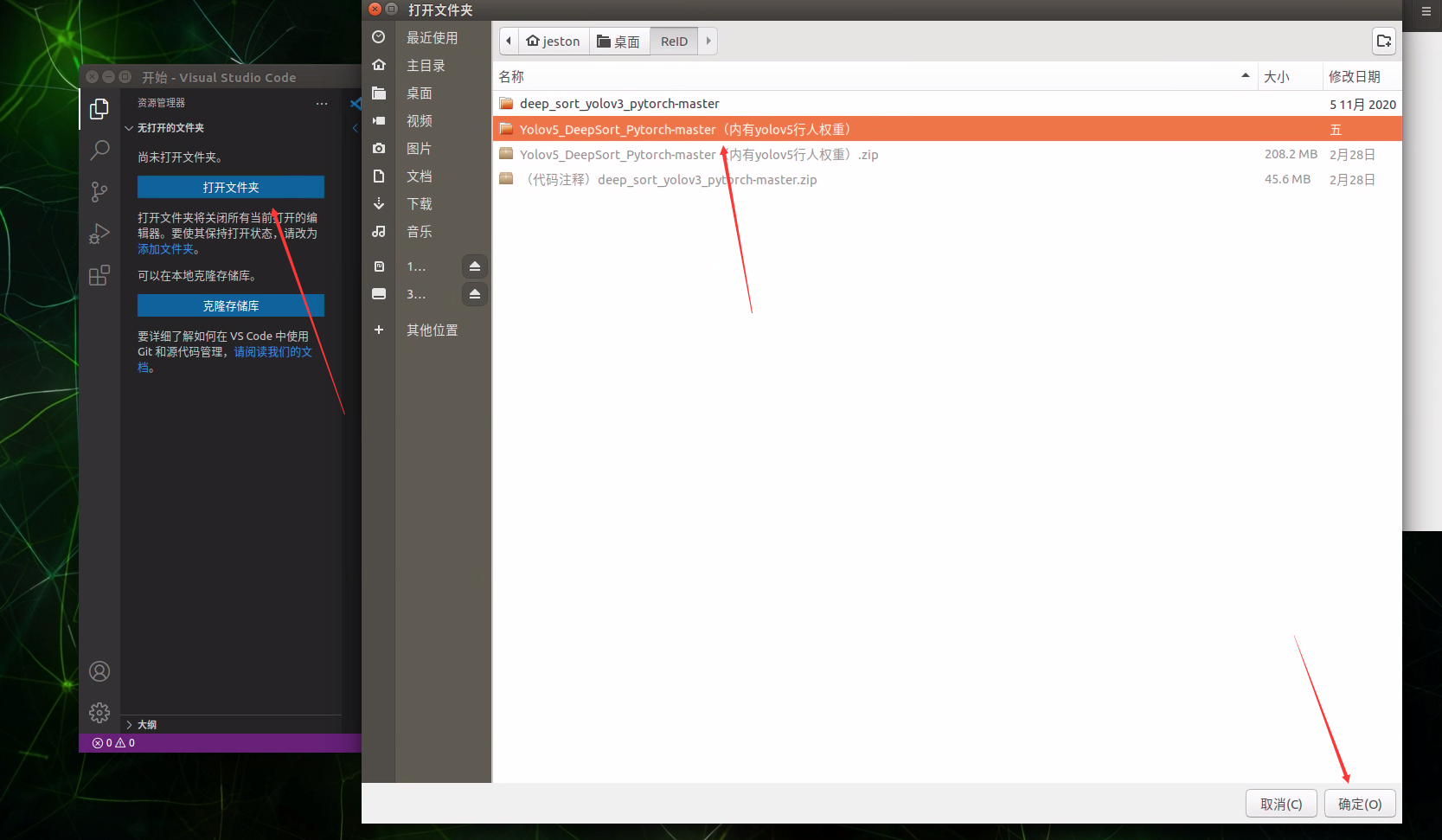
Task: Click the VS Code tab icon beside explorer
Action: pos(356,104)
